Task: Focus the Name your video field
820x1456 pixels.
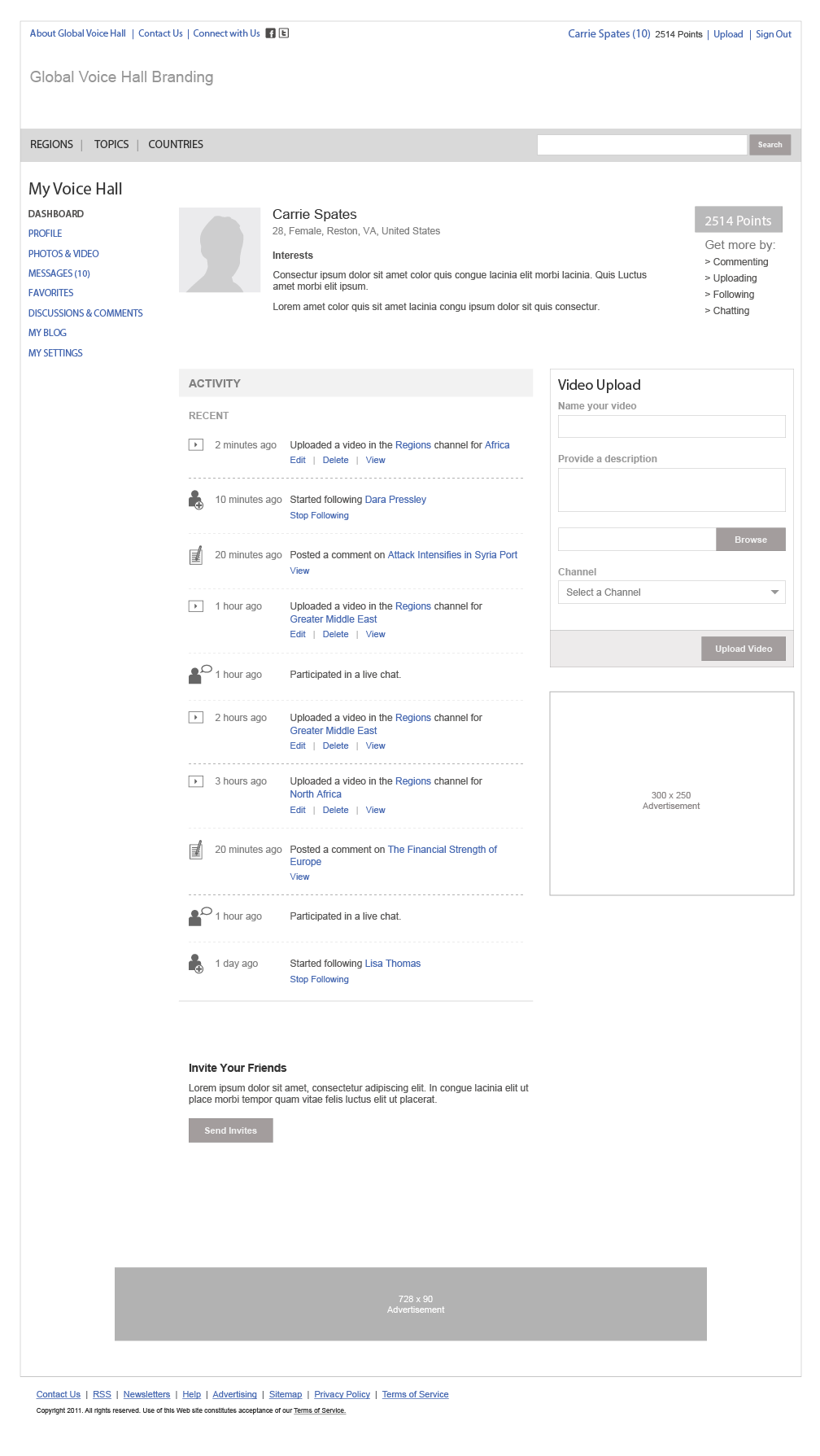Action: coord(671,426)
